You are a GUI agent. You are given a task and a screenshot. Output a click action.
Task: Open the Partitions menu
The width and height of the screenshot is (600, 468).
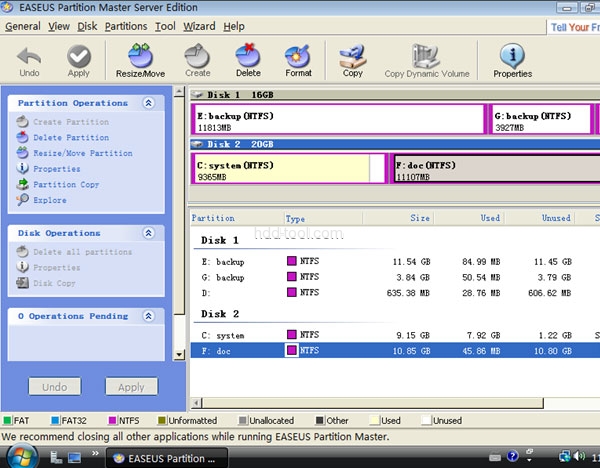126,26
